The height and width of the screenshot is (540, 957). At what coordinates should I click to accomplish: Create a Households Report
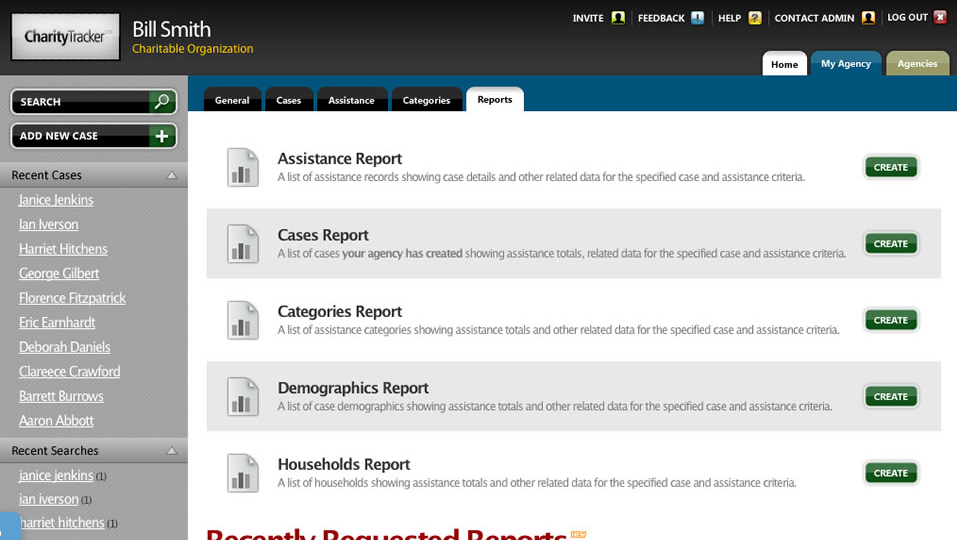click(x=890, y=473)
